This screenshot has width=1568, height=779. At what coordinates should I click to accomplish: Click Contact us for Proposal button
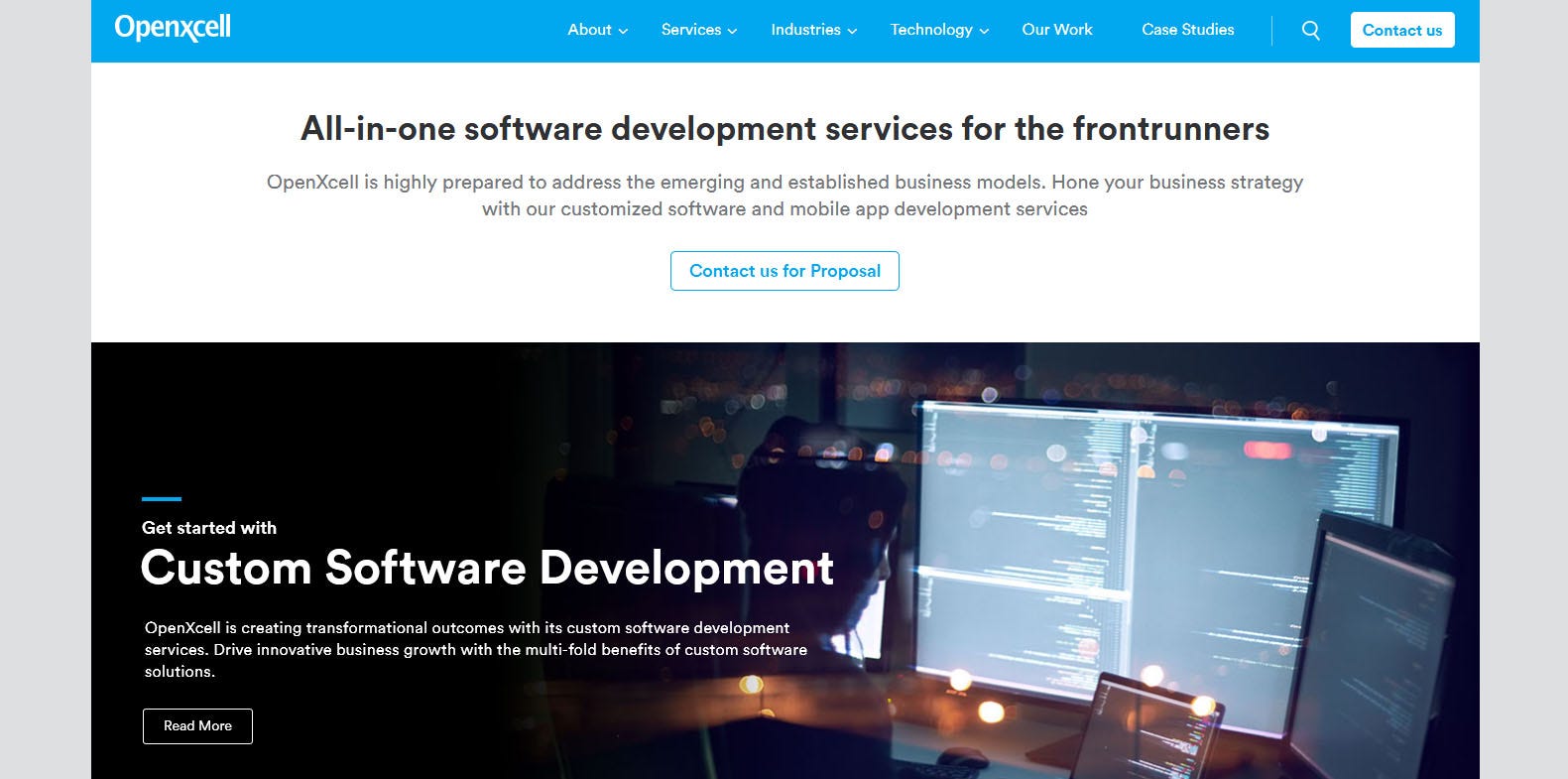(784, 271)
